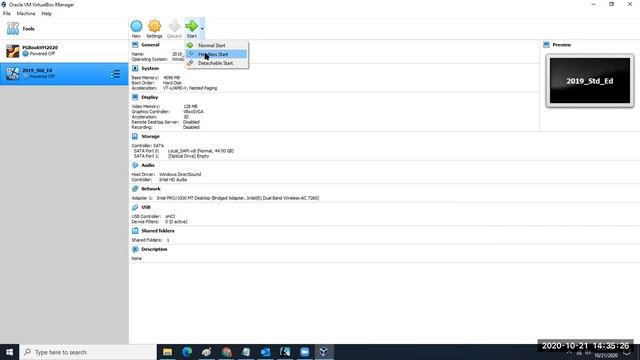Open the Settings gear toolbar icon
This screenshot has width=640, height=360.
click(154, 26)
